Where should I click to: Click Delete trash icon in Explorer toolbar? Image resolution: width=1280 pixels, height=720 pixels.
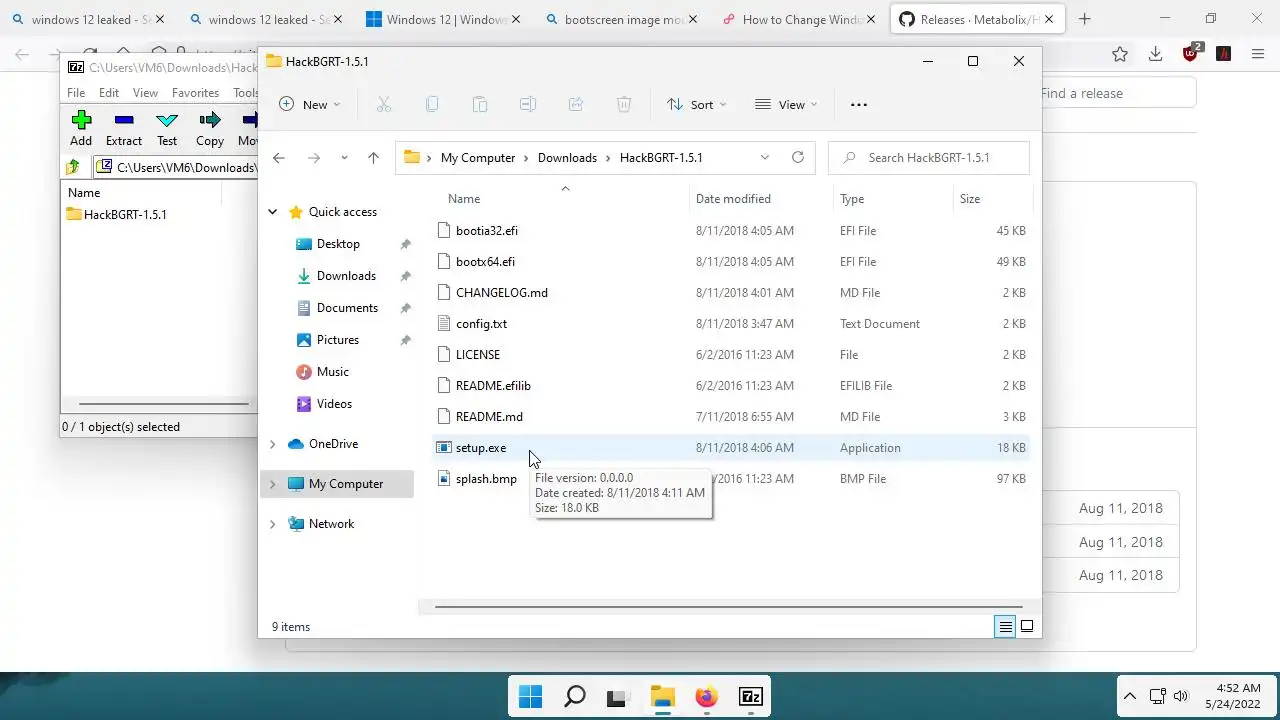coord(624,104)
